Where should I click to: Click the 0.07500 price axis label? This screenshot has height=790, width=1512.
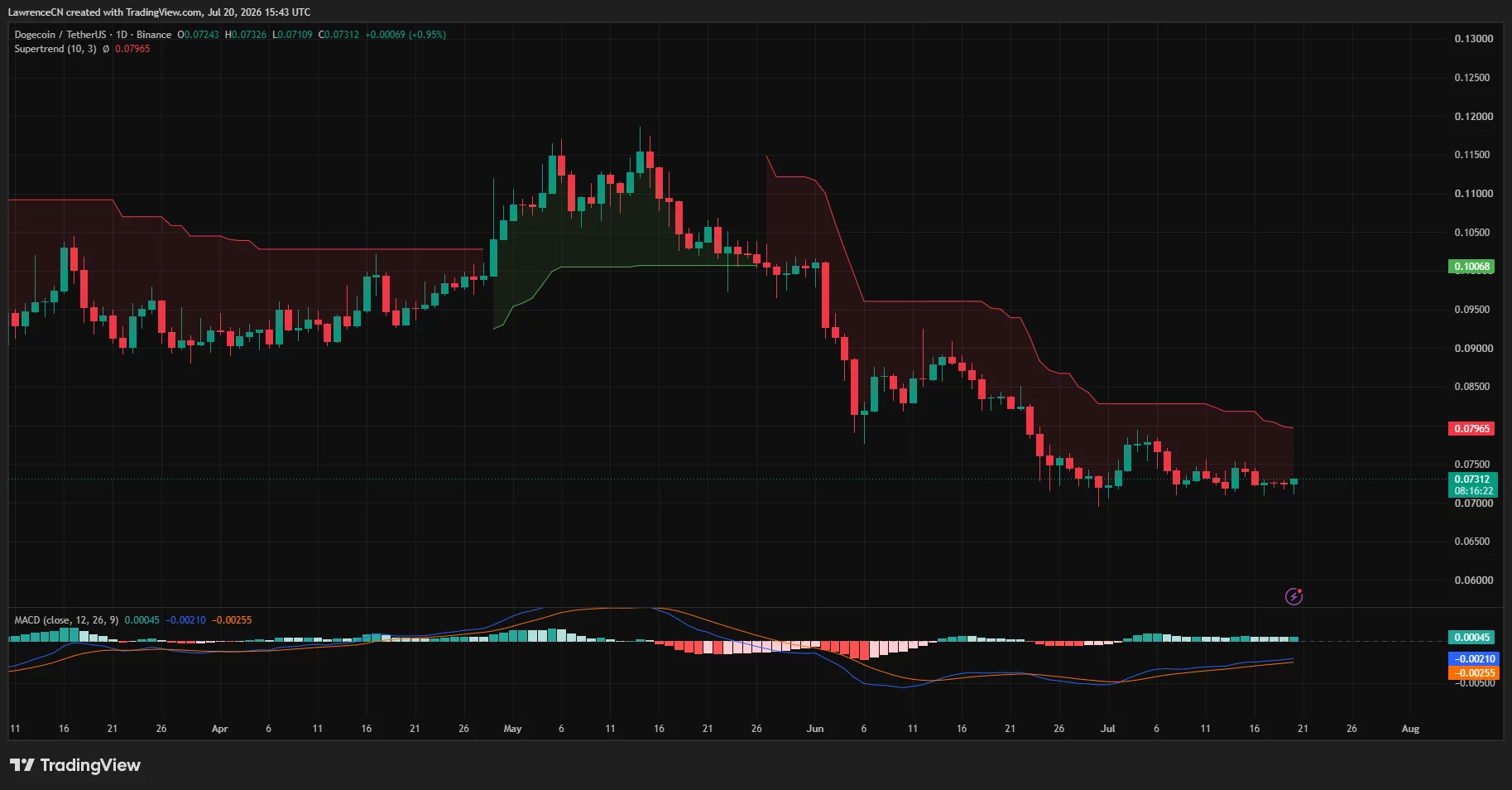point(1474,465)
